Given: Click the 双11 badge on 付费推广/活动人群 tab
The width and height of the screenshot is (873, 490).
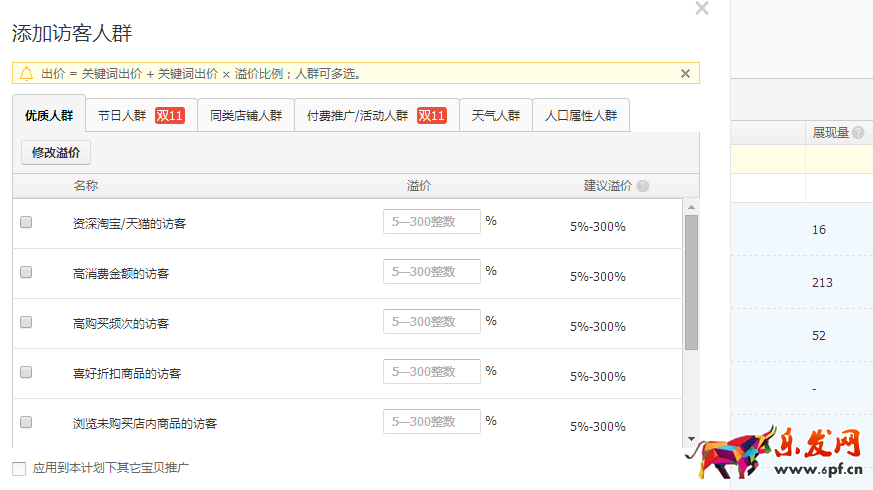Looking at the screenshot, I should (431, 115).
